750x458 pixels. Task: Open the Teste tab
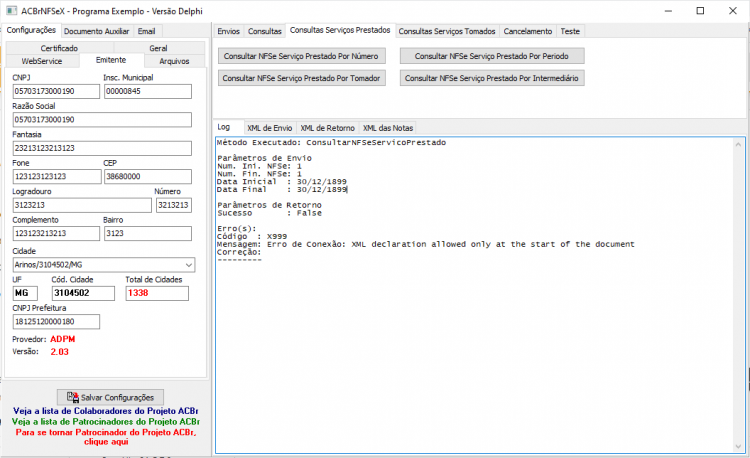[x=570, y=31]
